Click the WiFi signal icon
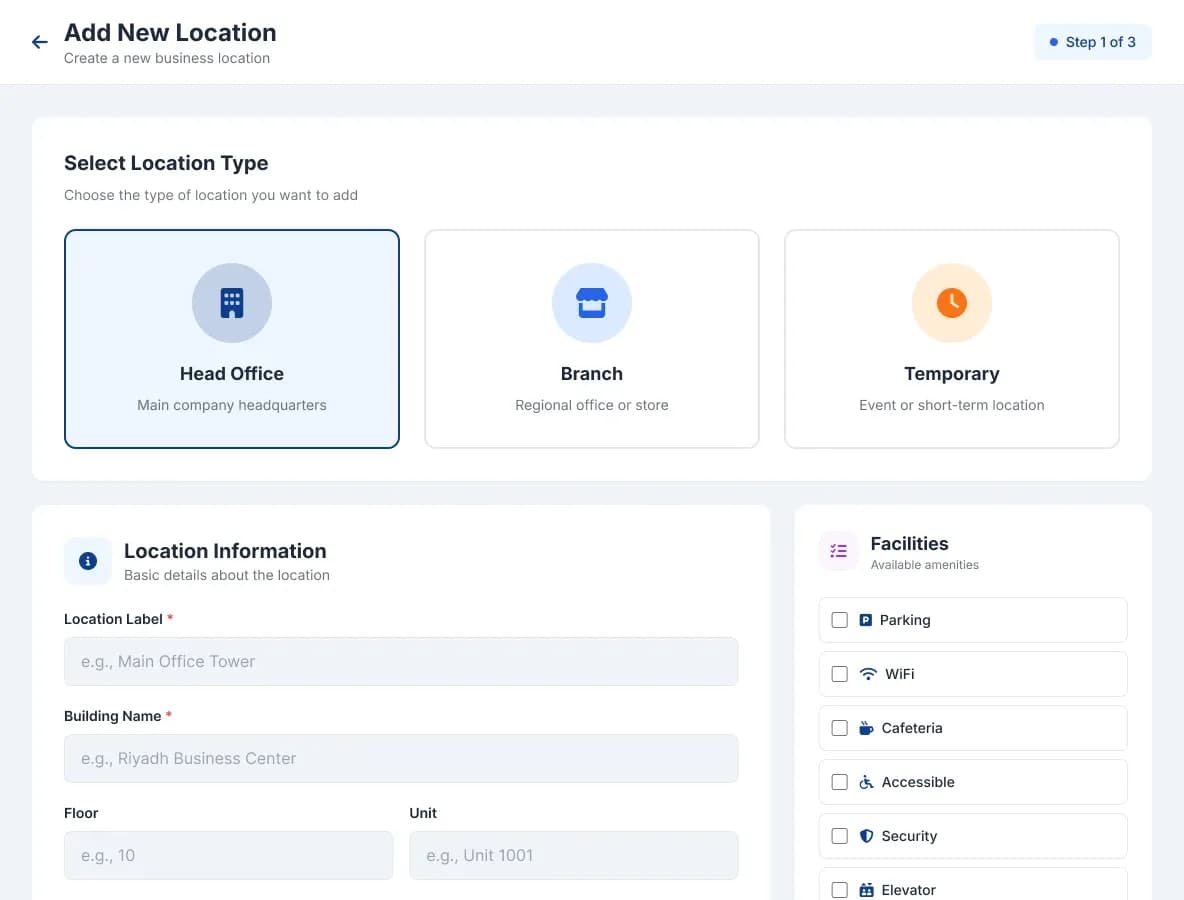 [868, 673]
